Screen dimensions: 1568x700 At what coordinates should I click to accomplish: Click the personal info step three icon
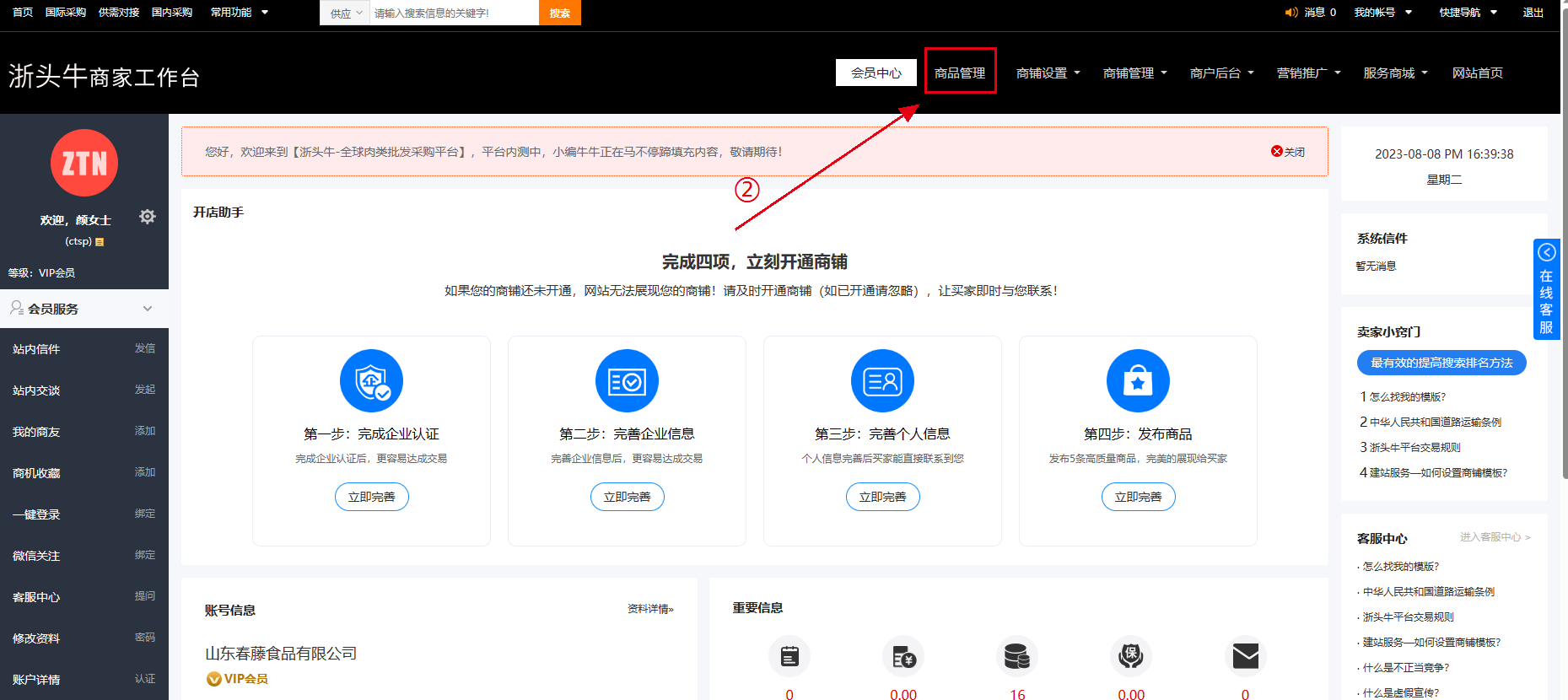882,381
